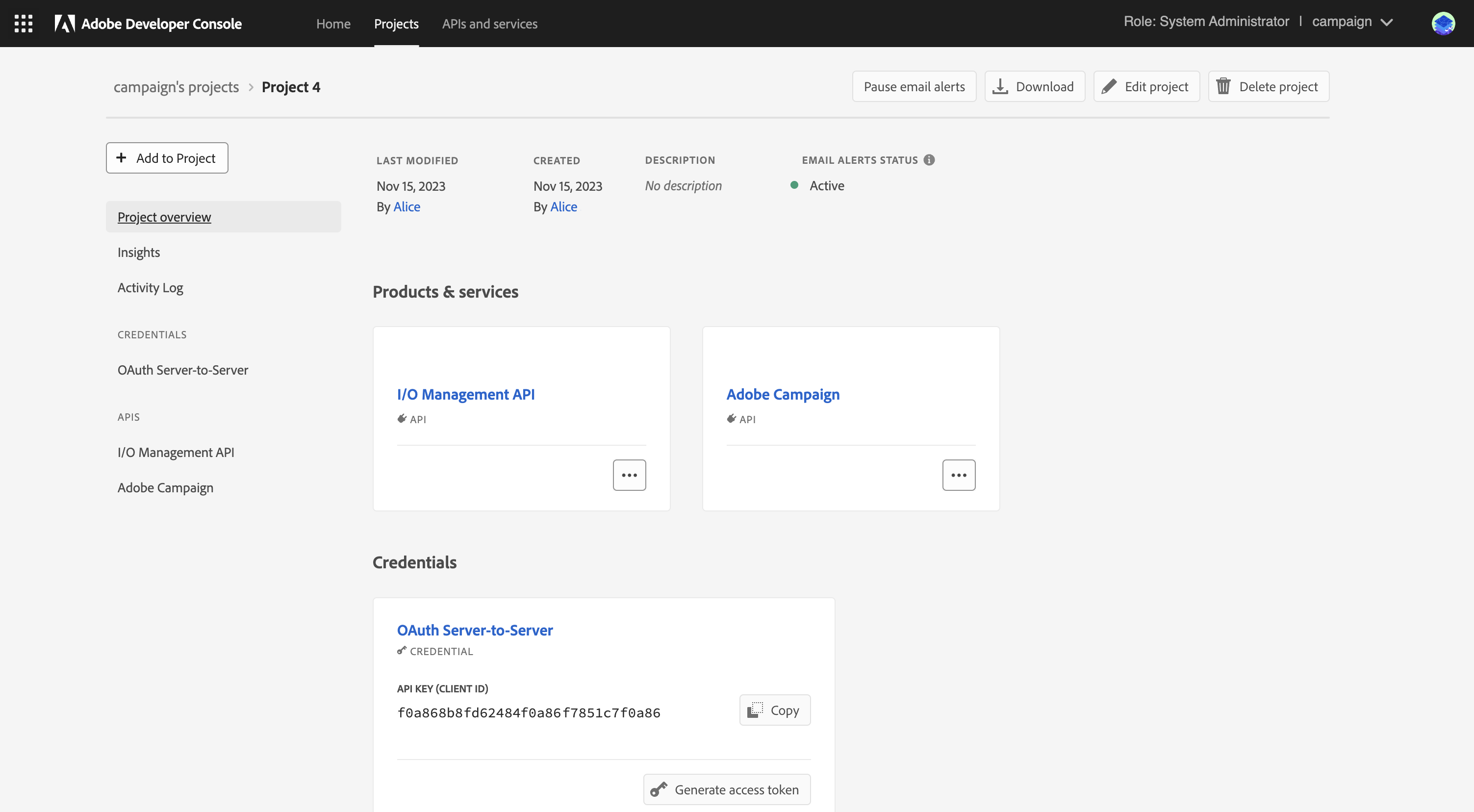This screenshot has width=1474, height=812.
Task: Switch to APIs and services tab
Action: pos(489,24)
